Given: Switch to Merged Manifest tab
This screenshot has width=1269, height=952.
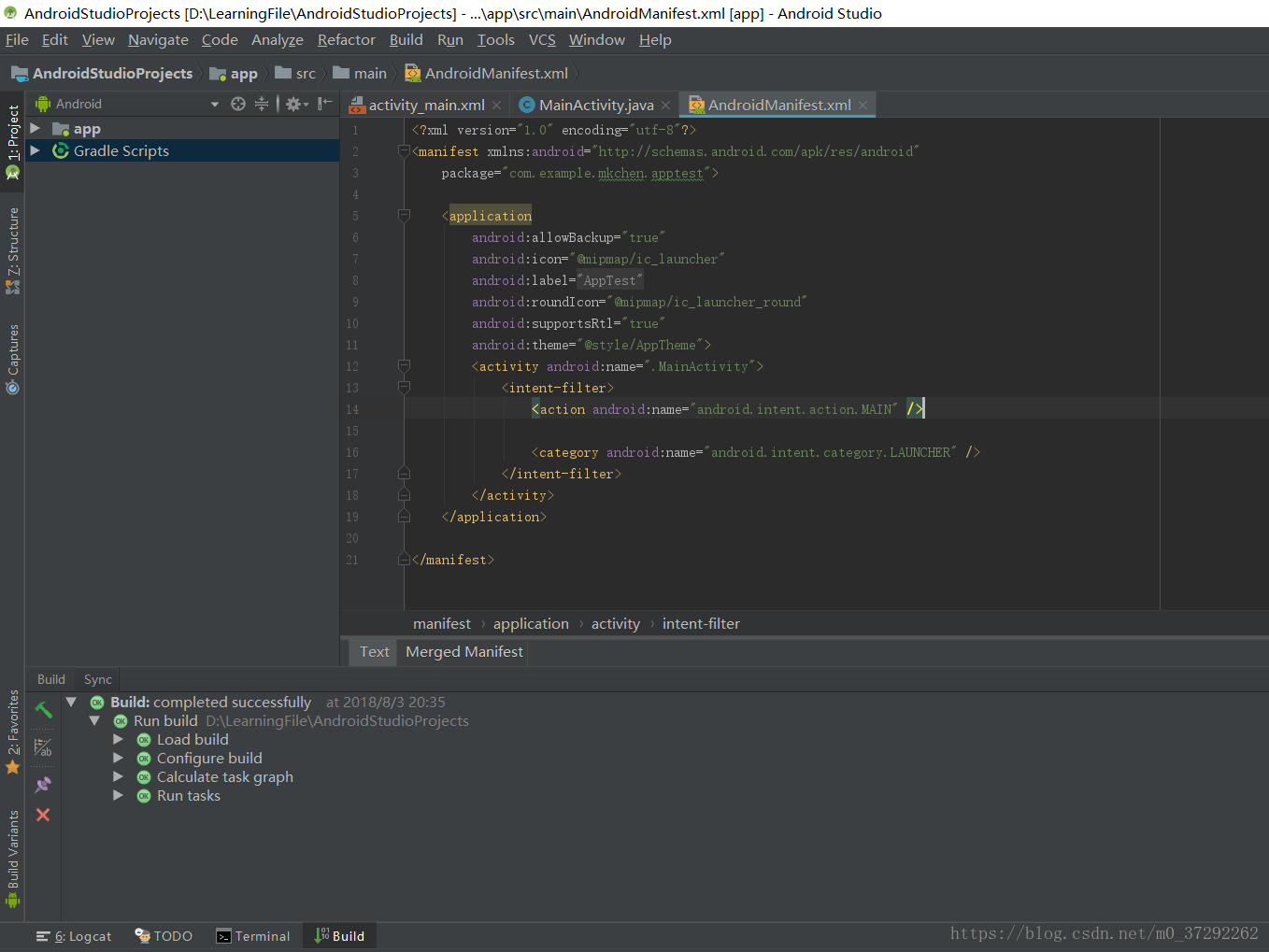Looking at the screenshot, I should coord(464,652).
